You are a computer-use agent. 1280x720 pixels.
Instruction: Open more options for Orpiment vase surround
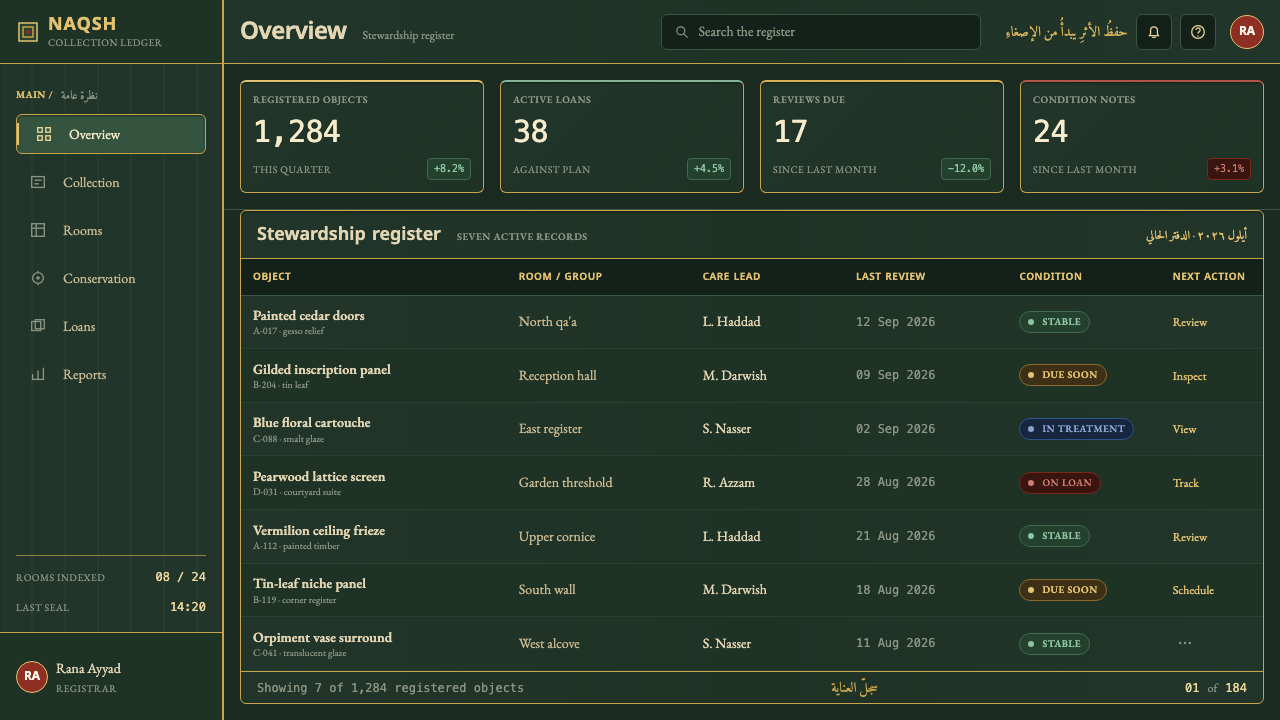coord(1185,644)
